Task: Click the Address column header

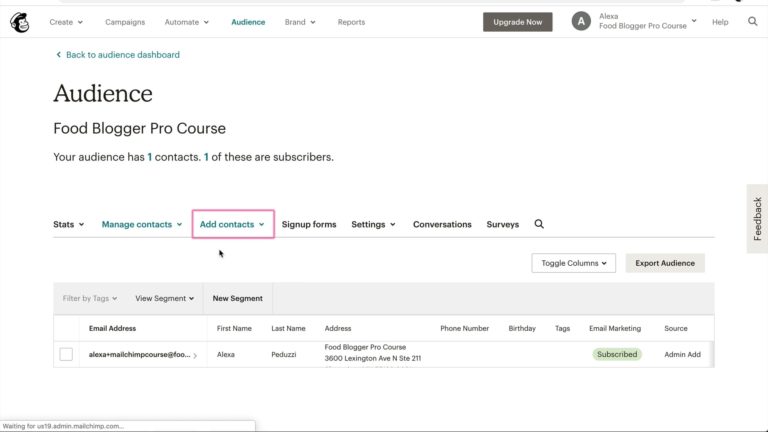Action: [337, 328]
